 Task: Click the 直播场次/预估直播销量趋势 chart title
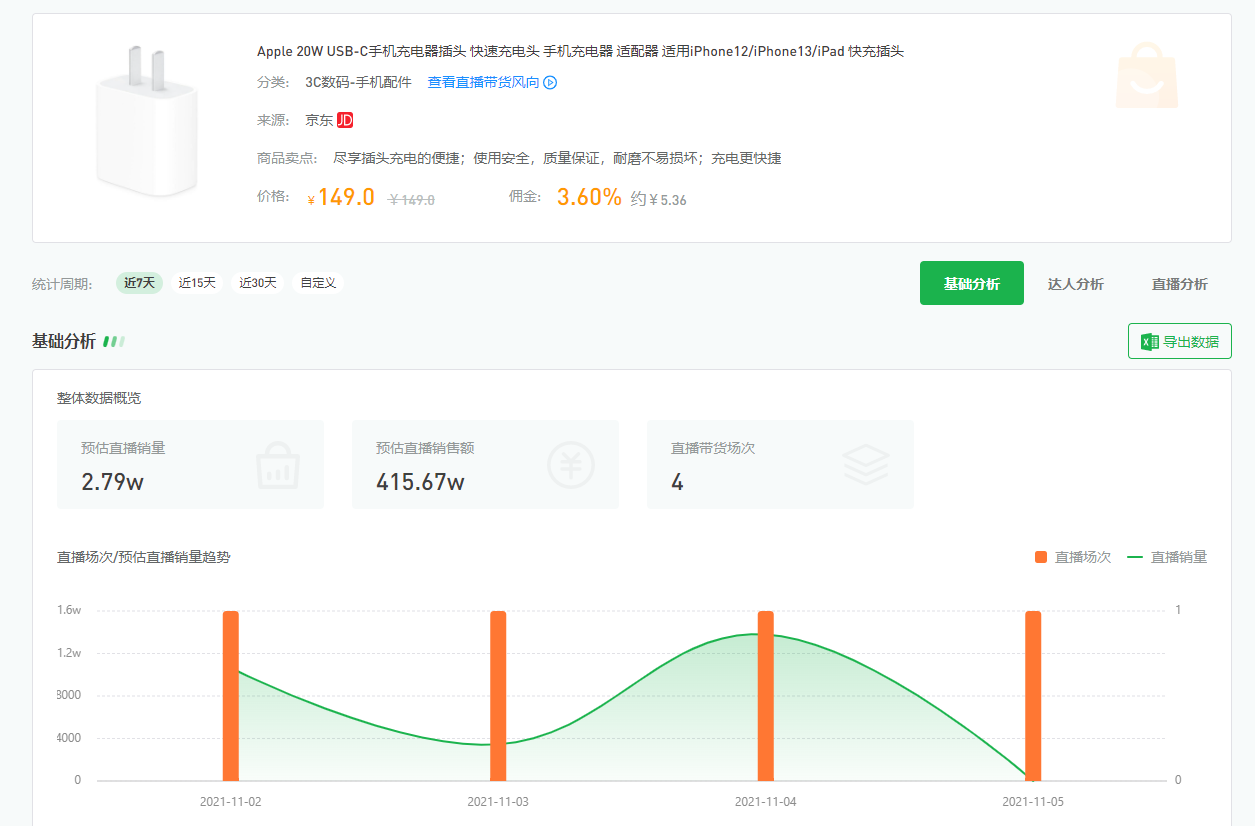pyautogui.click(x=144, y=557)
